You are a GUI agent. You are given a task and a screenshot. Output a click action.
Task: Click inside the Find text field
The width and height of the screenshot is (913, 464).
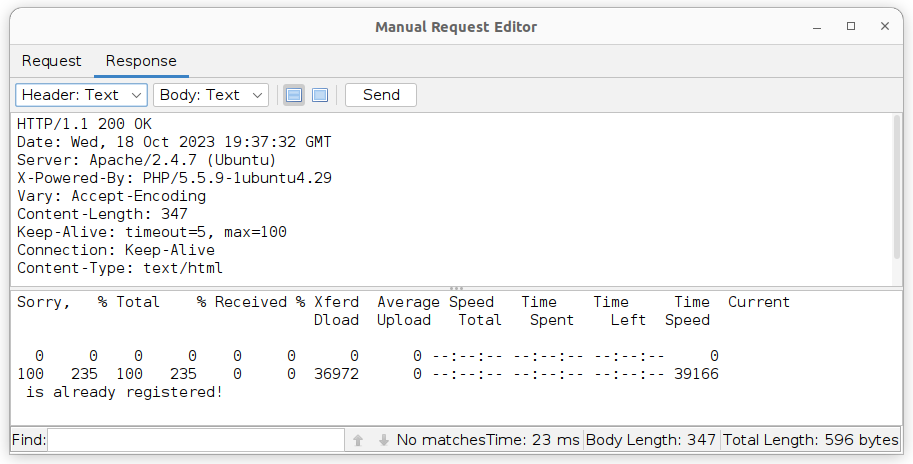(194, 440)
